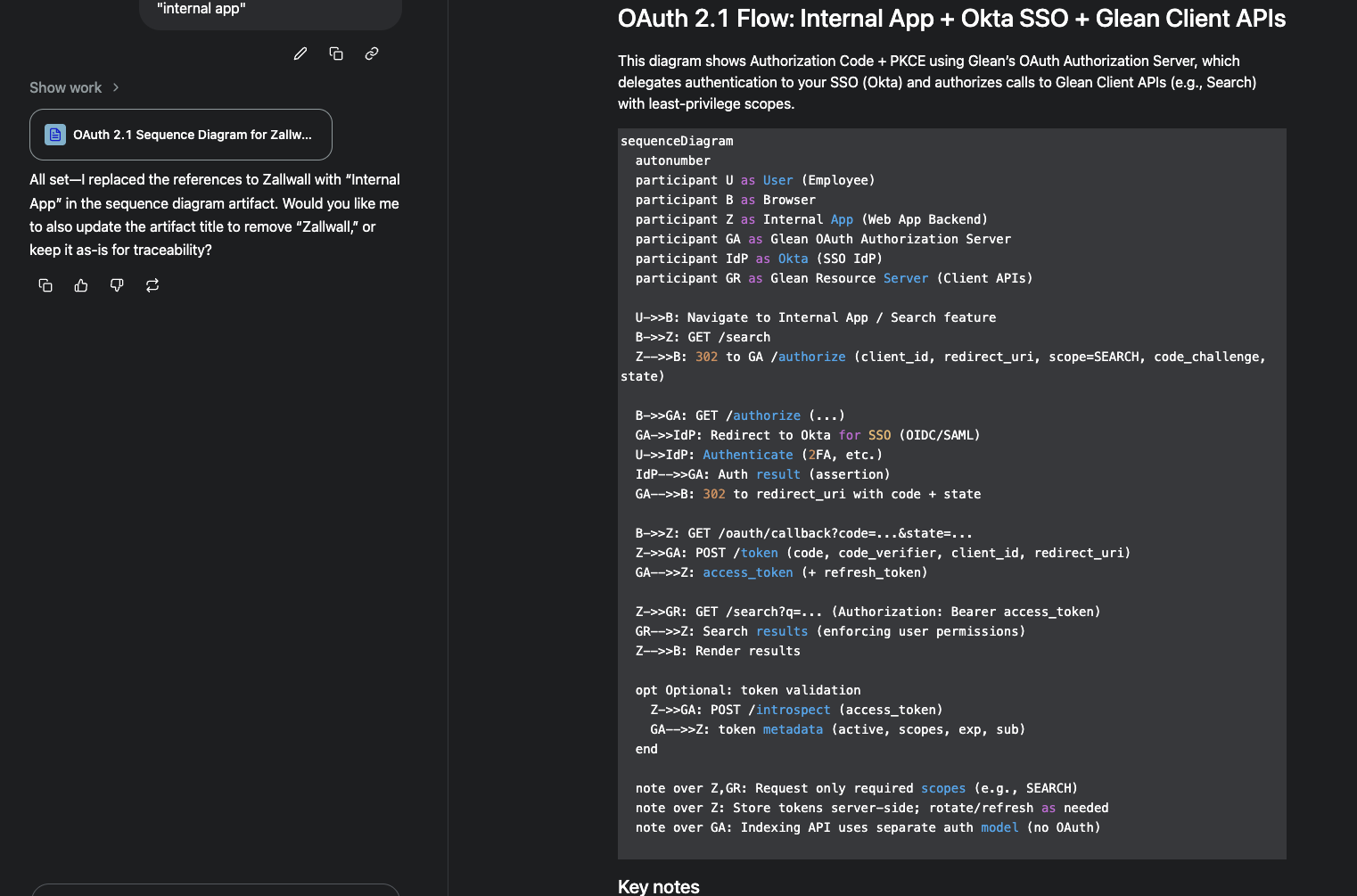
Task: Click the "GA-->>Z: token metadata" line
Action: click(x=838, y=729)
